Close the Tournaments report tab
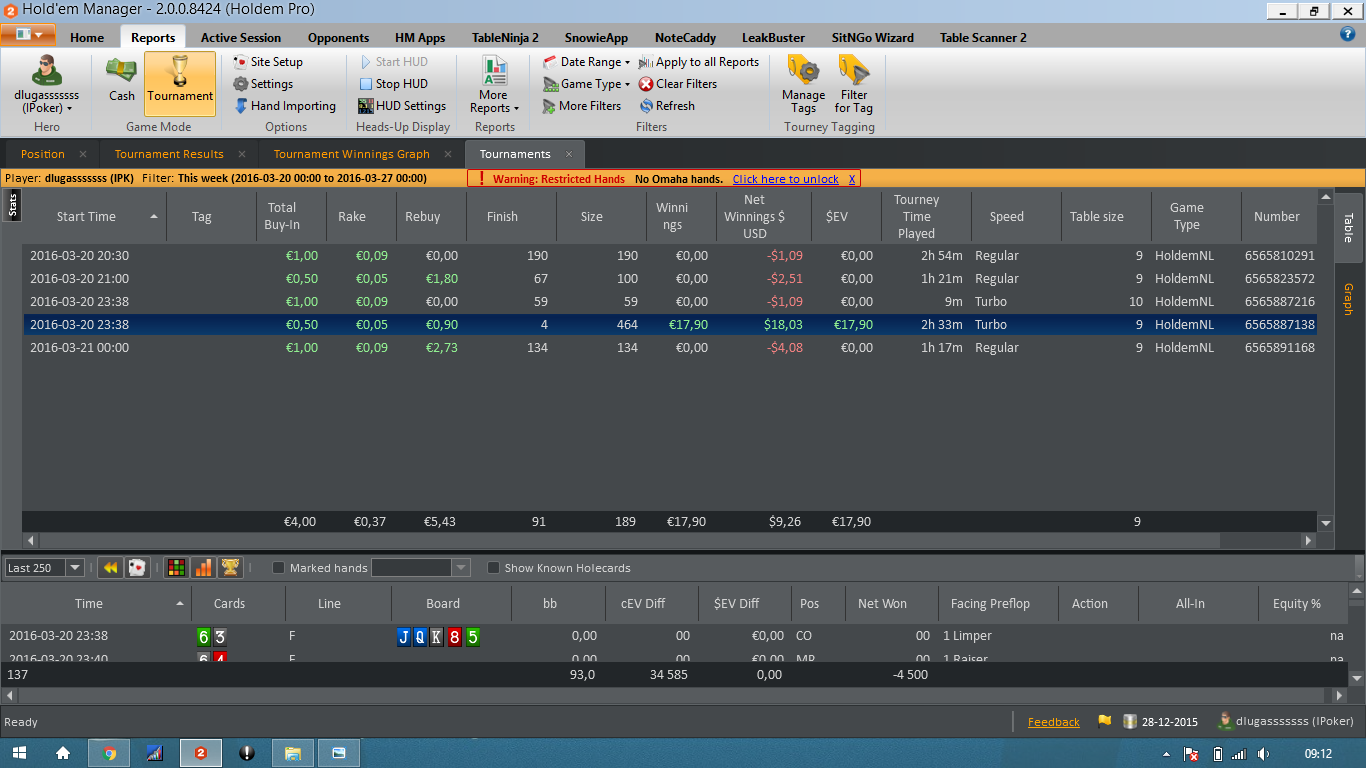This screenshot has height=768, width=1366. [569, 154]
